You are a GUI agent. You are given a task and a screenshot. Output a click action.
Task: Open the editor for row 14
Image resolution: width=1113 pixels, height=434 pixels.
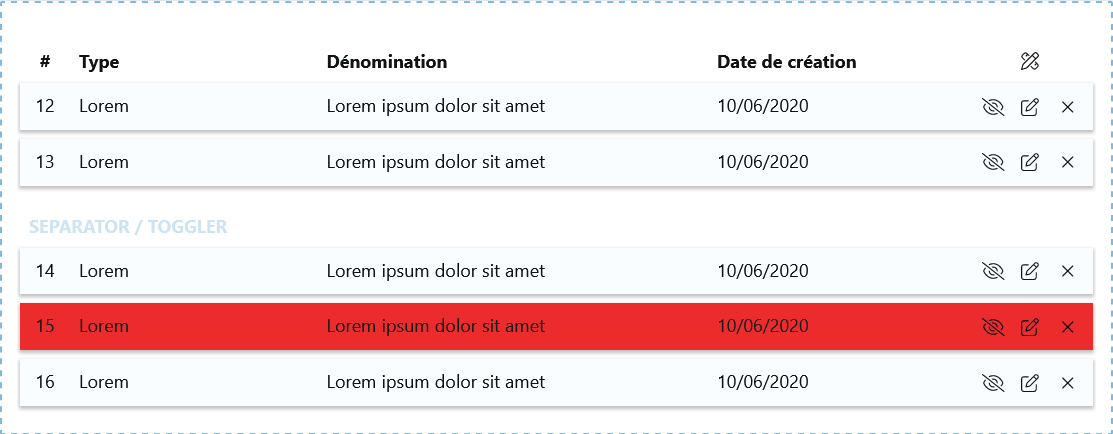[x=1029, y=271]
